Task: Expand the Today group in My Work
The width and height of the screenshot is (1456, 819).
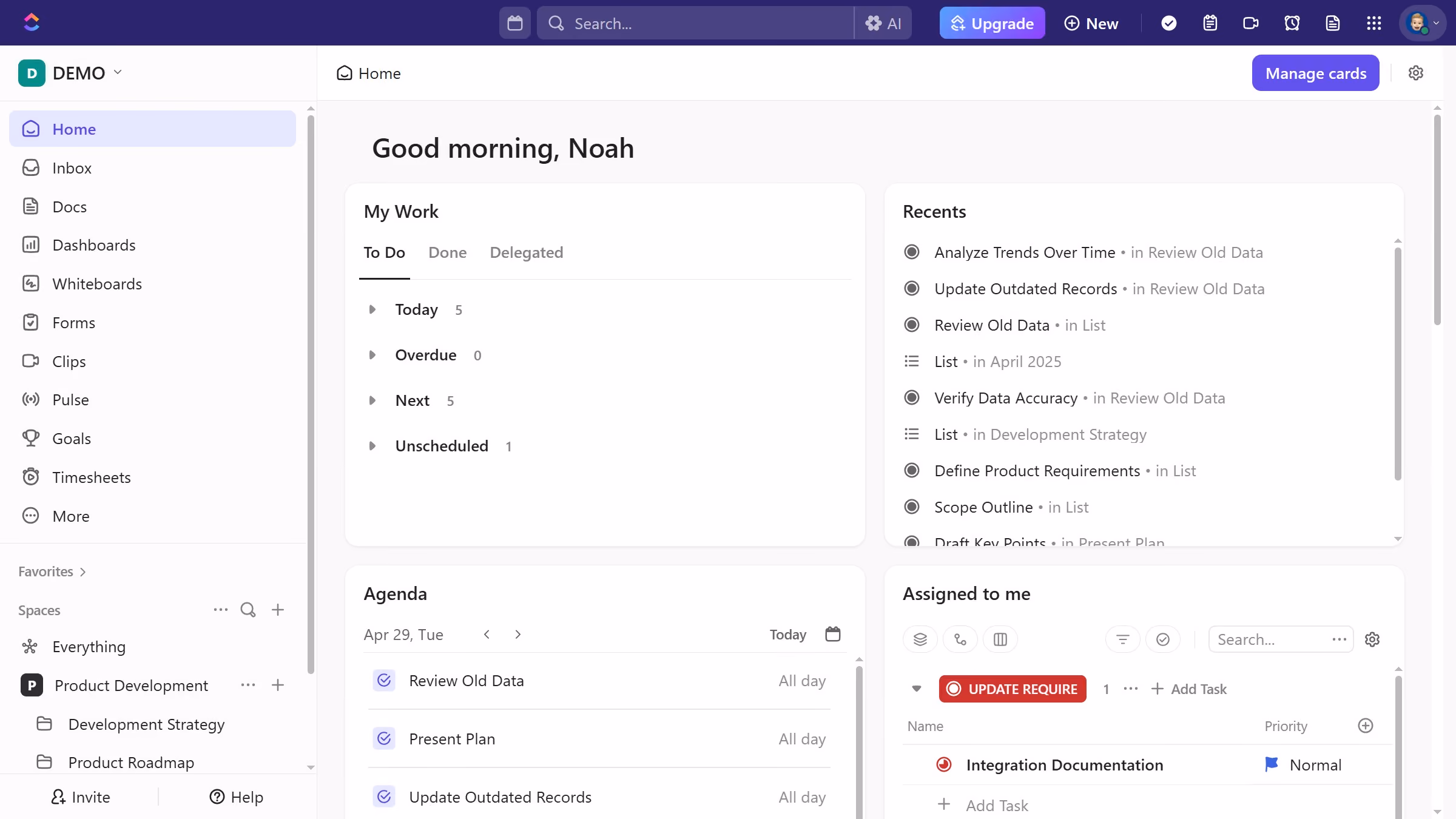Action: (x=372, y=309)
